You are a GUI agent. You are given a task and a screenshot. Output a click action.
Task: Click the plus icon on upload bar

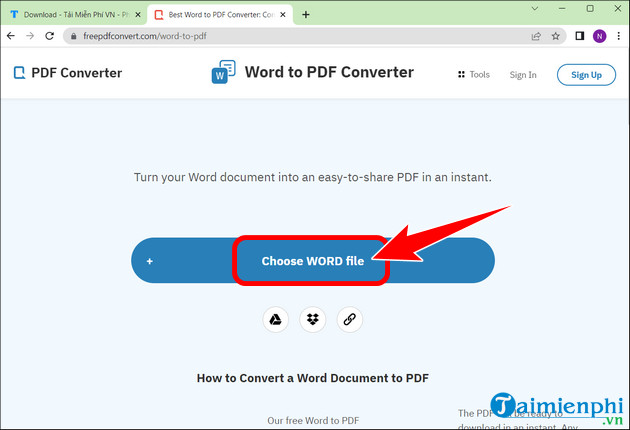click(x=149, y=262)
